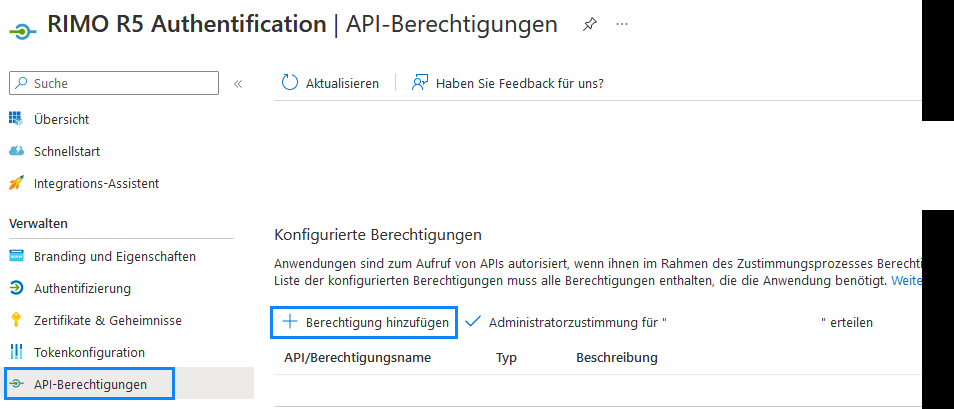Image resolution: width=954 pixels, height=409 pixels.
Task: Click the RIMO R5 Authentification title
Action: (187, 24)
